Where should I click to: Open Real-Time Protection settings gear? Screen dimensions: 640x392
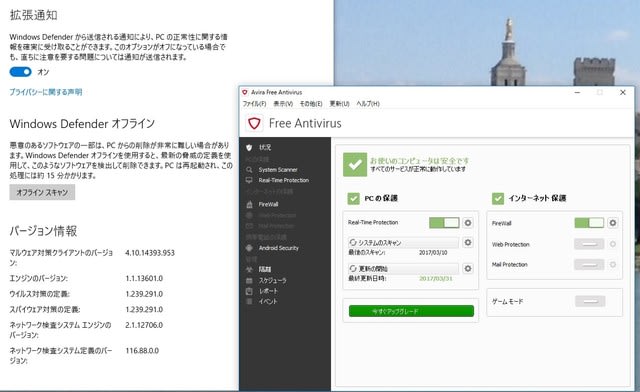pos(468,223)
